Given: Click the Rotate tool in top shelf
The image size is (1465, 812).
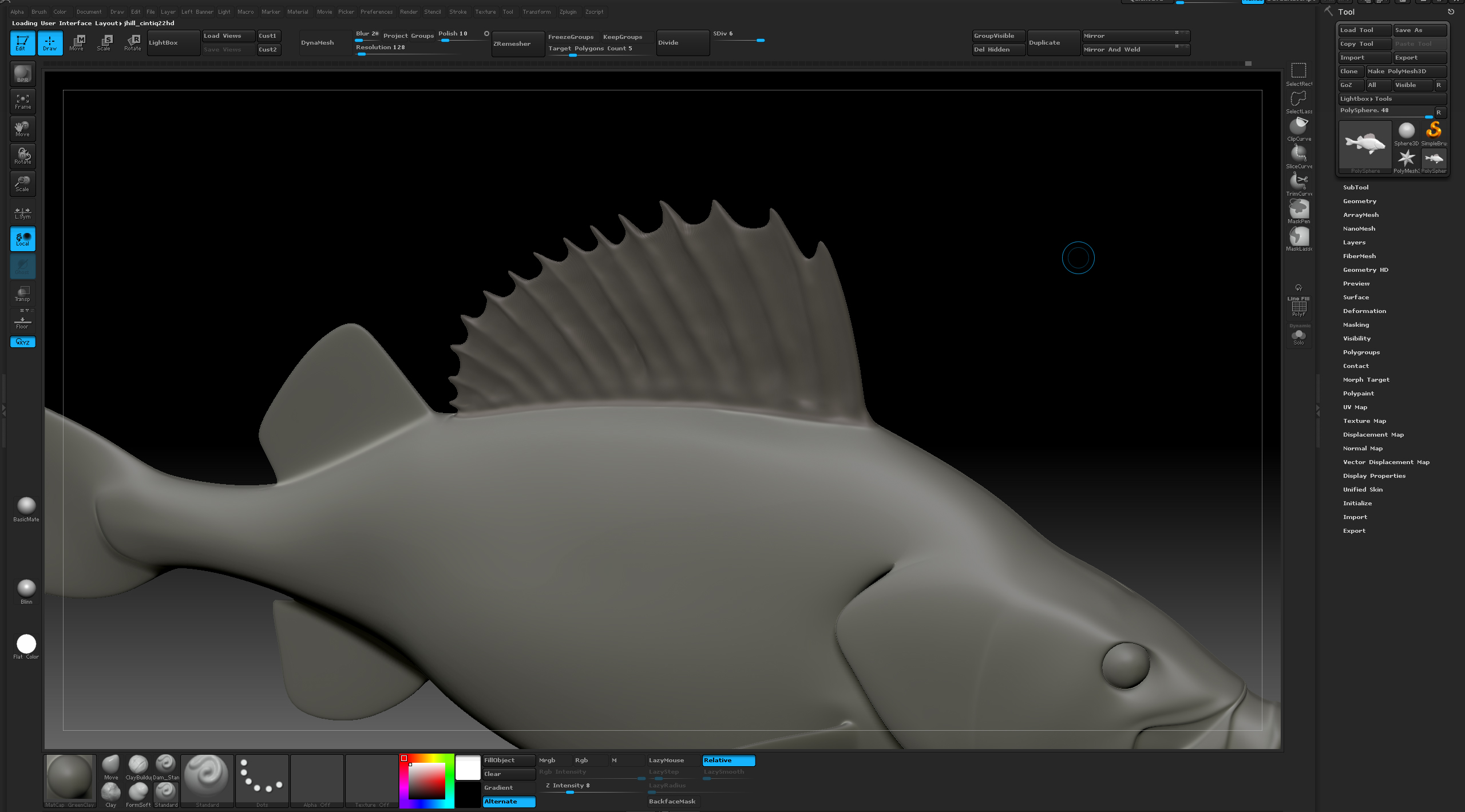Looking at the screenshot, I should pyautogui.click(x=132, y=43).
